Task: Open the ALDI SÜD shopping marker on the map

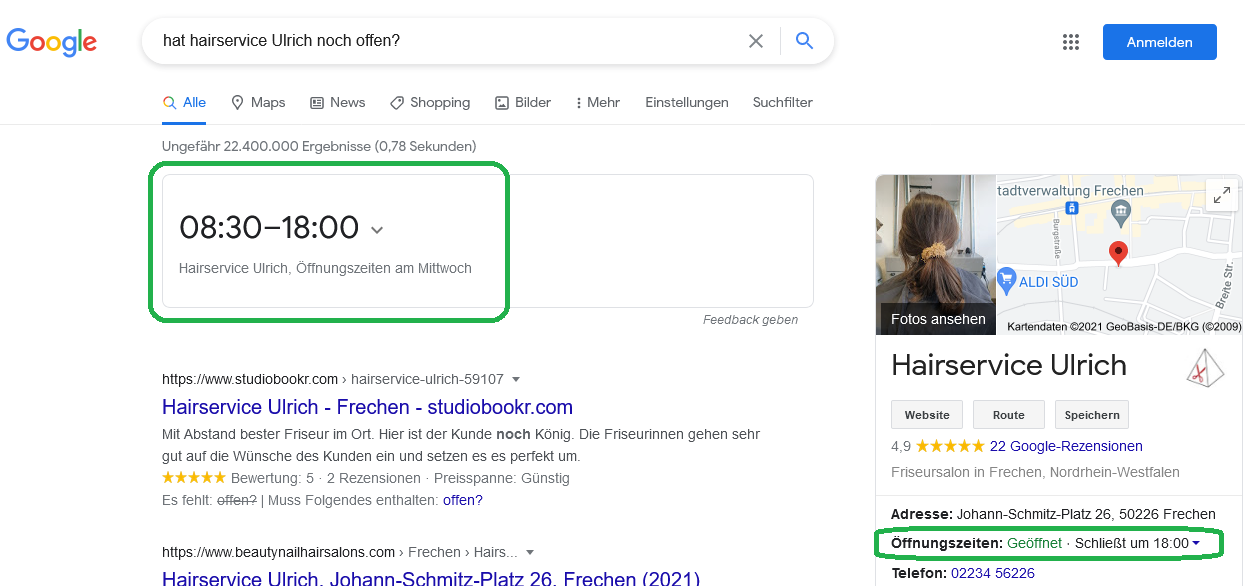Action: (x=1007, y=279)
